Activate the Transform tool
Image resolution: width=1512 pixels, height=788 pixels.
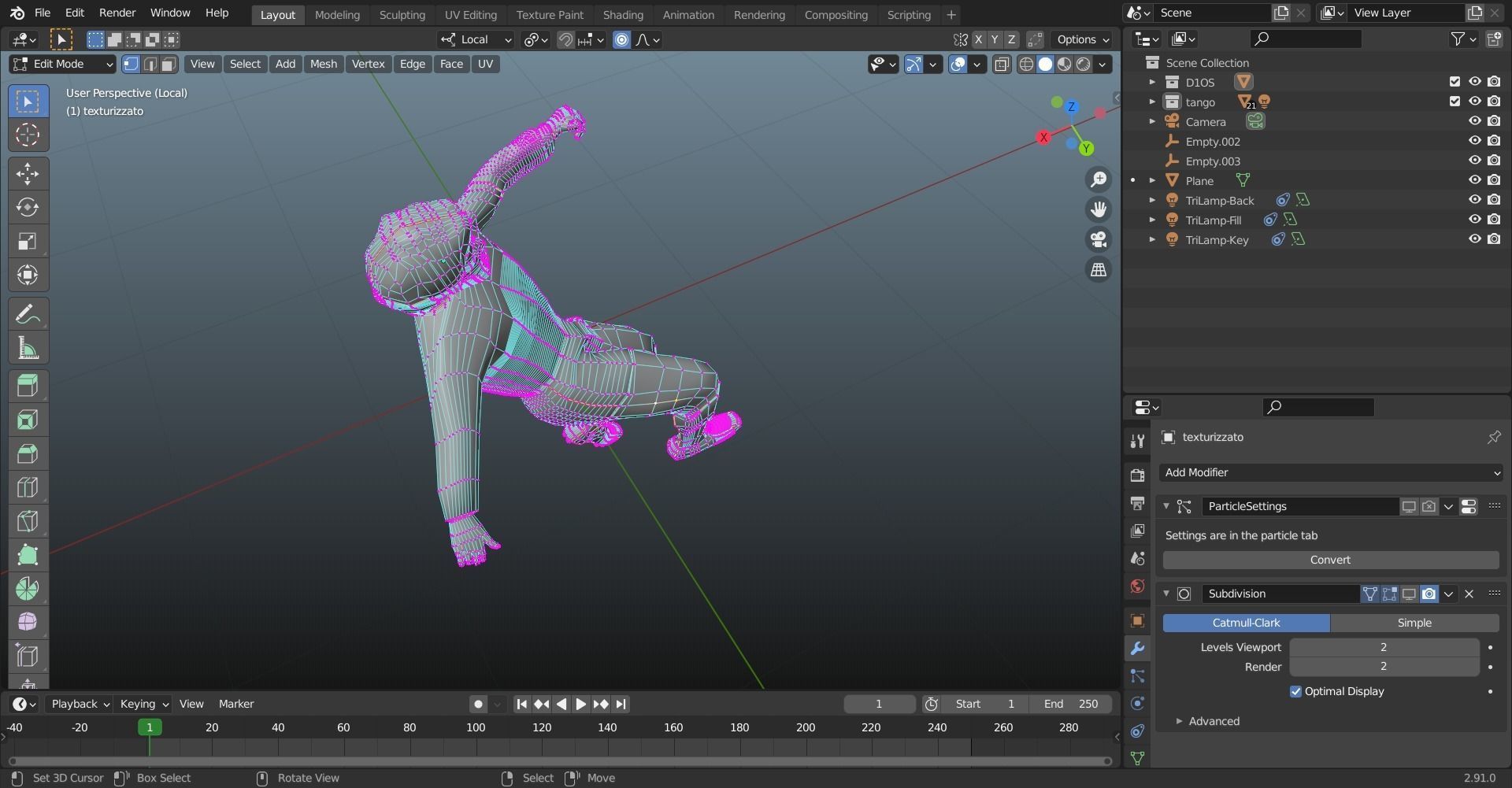point(28,275)
